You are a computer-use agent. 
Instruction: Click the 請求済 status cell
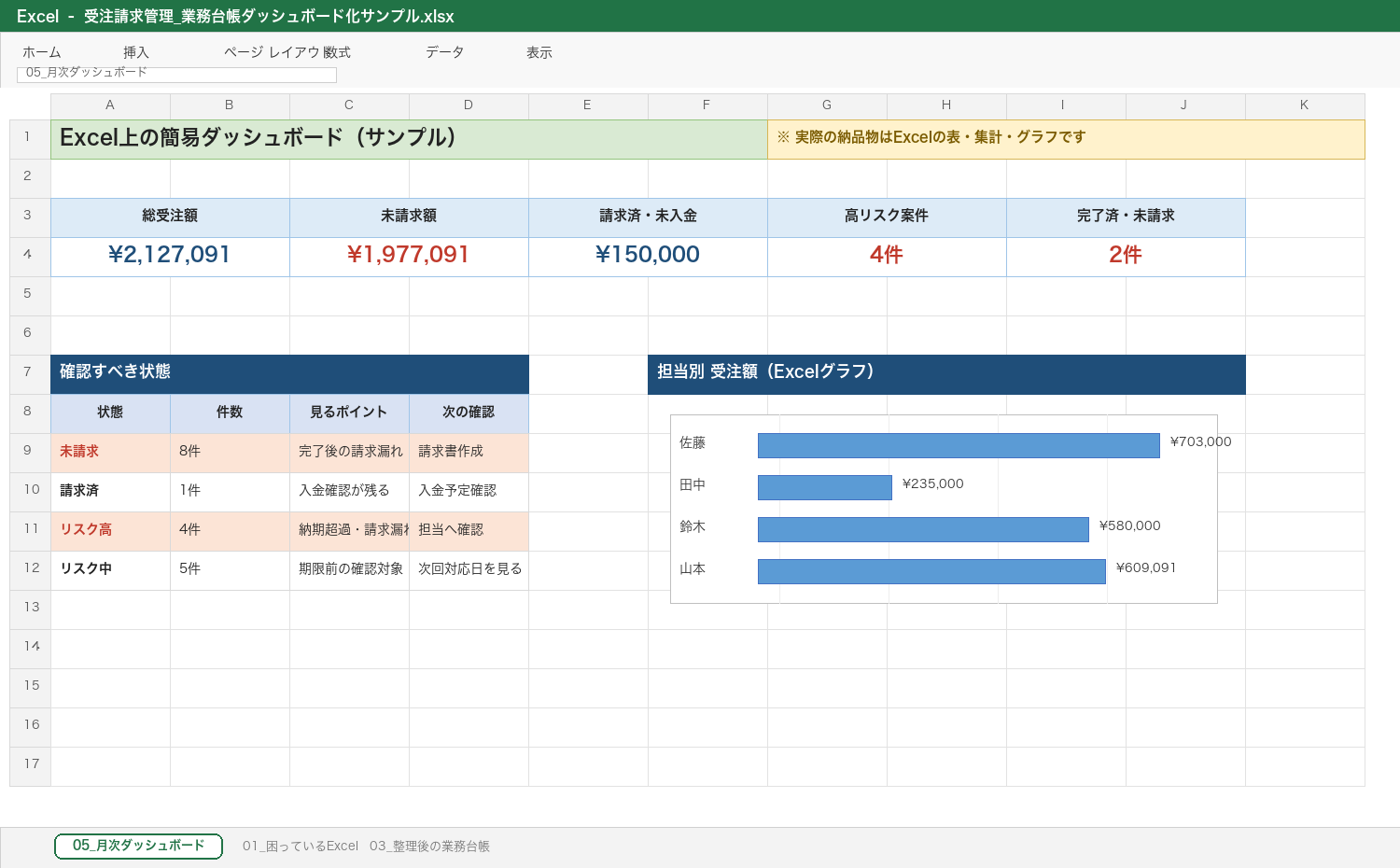(110, 492)
